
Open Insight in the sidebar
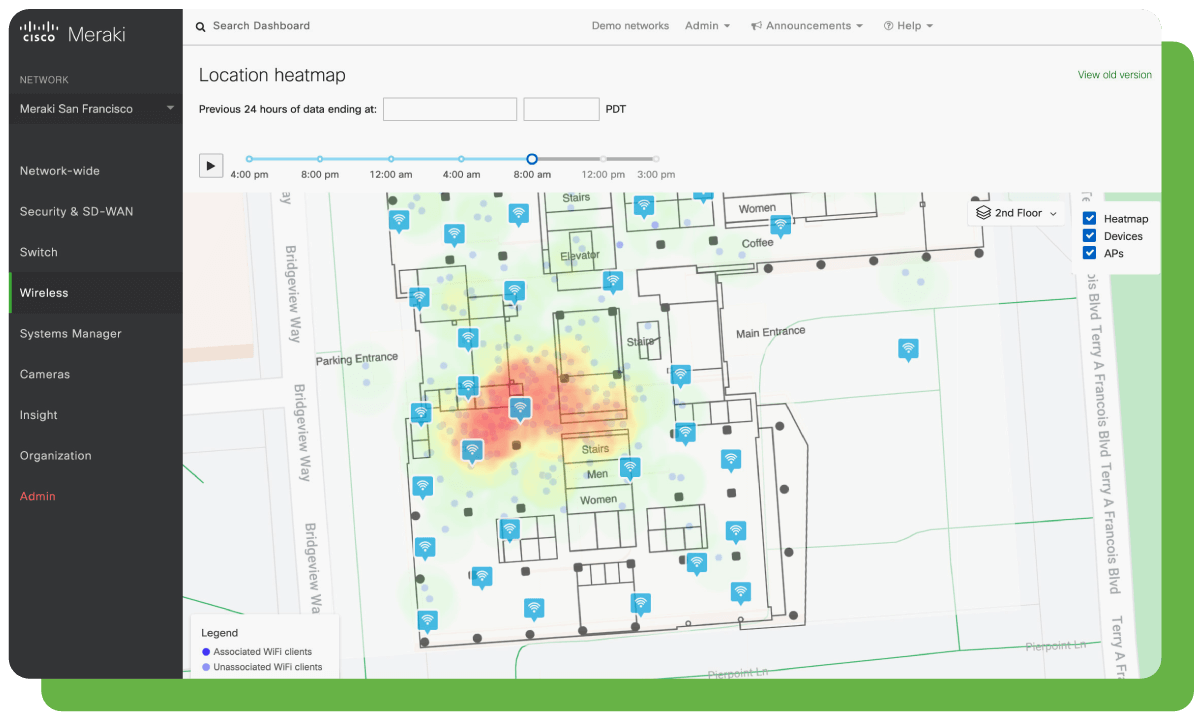point(39,415)
